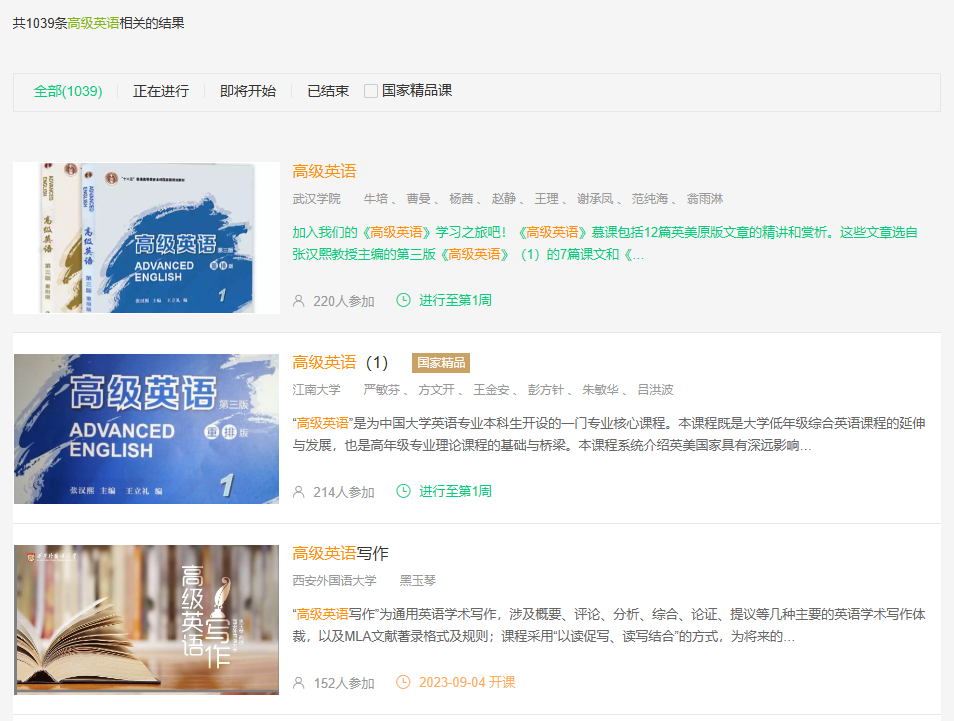Open the 高级英语写作 course title
Viewport: 954px width, 721px height.
coord(340,553)
